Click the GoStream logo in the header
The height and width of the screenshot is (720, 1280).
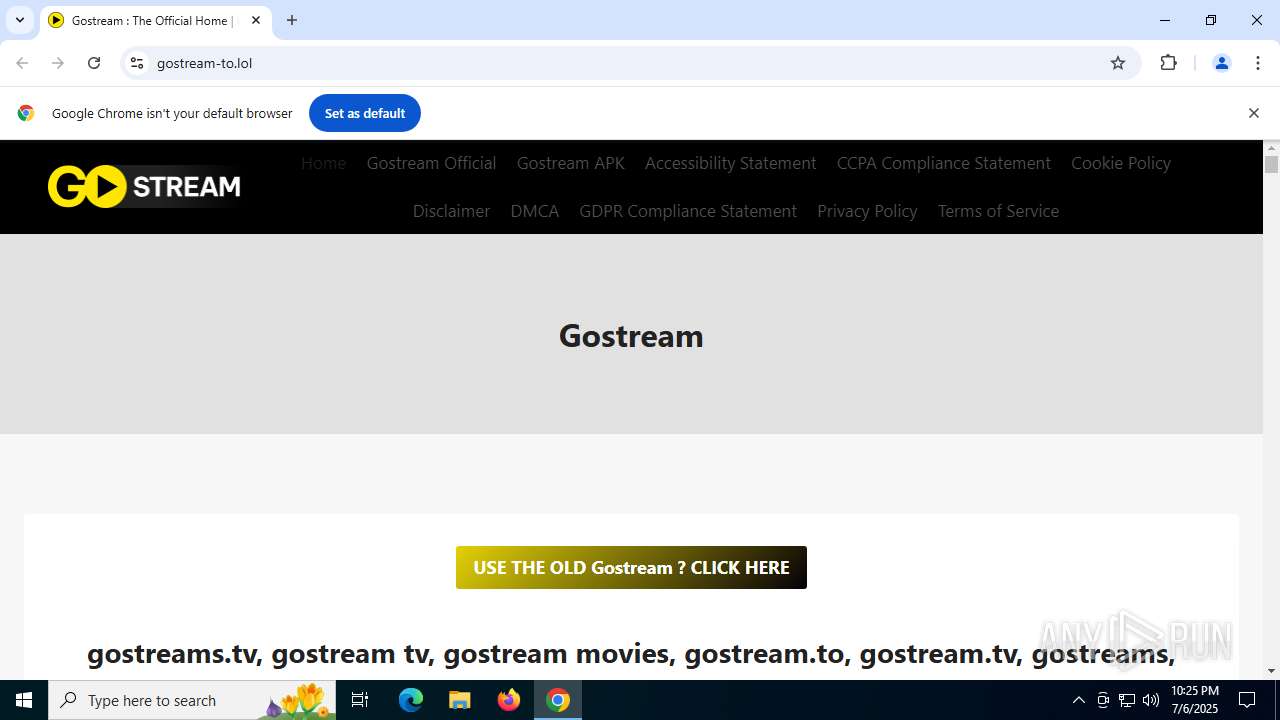tap(144, 186)
